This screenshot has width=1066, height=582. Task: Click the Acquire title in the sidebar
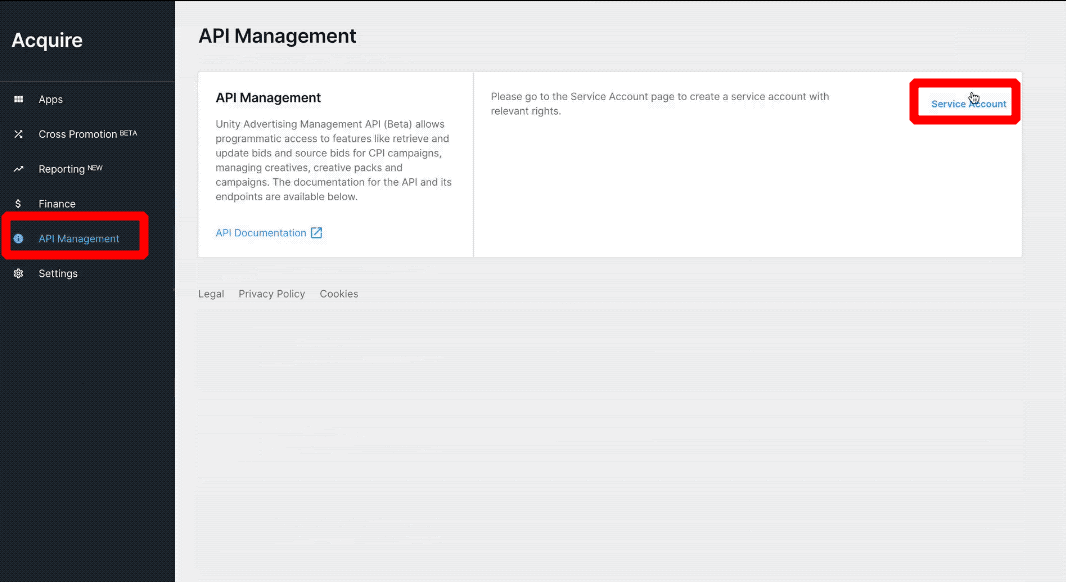(x=47, y=41)
